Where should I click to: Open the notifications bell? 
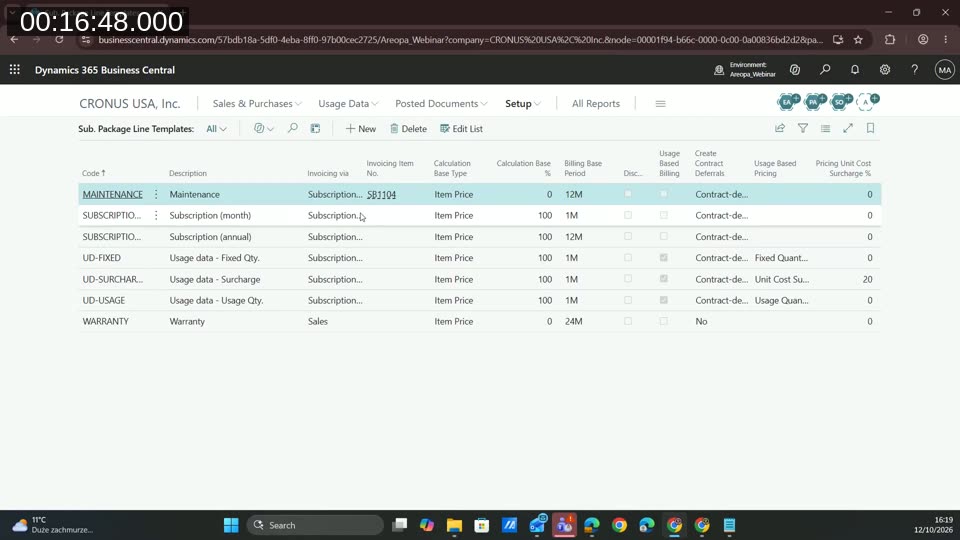coord(855,70)
